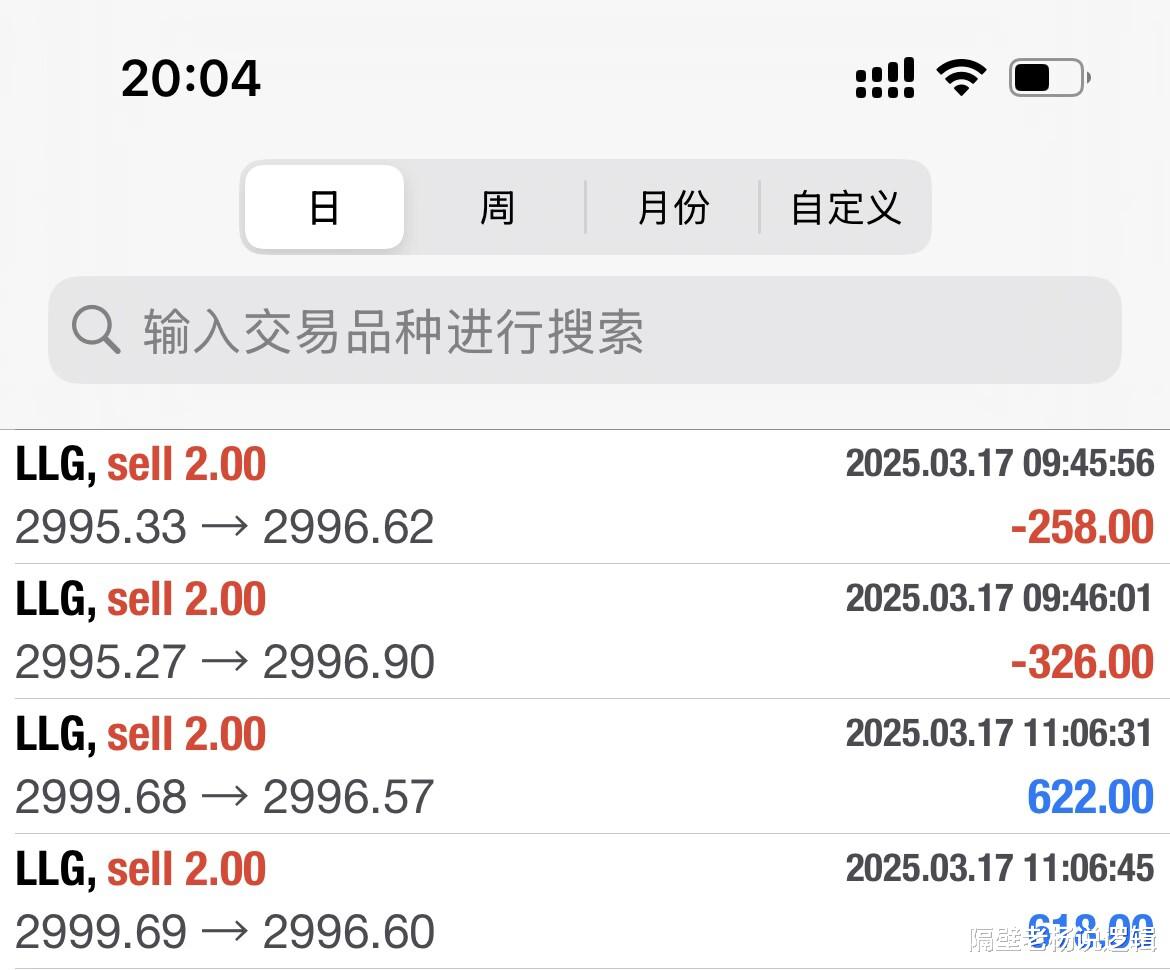The width and height of the screenshot is (1170, 970).
Task: Tap the battery indicator icon
Action: 1049,77
